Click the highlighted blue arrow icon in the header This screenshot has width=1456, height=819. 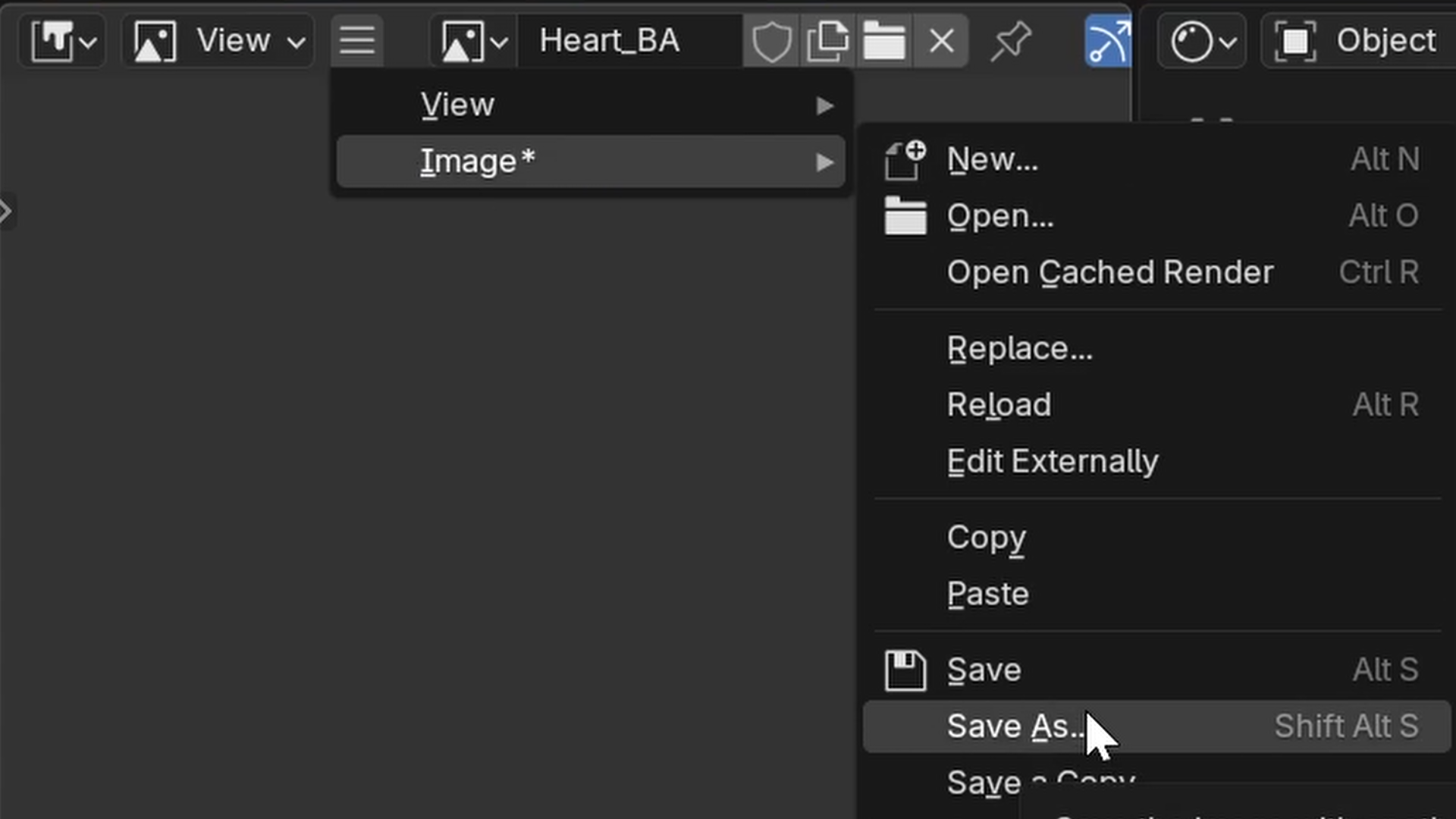click(1108, 40)
